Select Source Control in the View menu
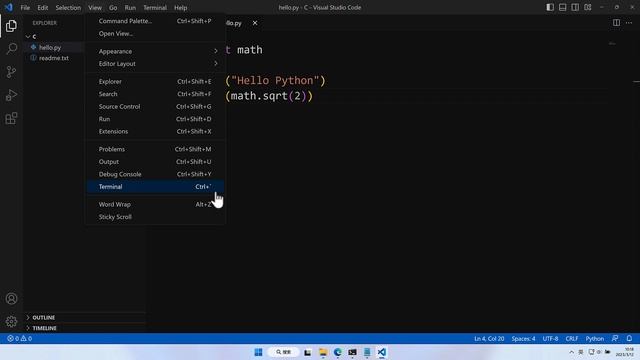This screenshot has width=640, height=360. pos(155,107)
